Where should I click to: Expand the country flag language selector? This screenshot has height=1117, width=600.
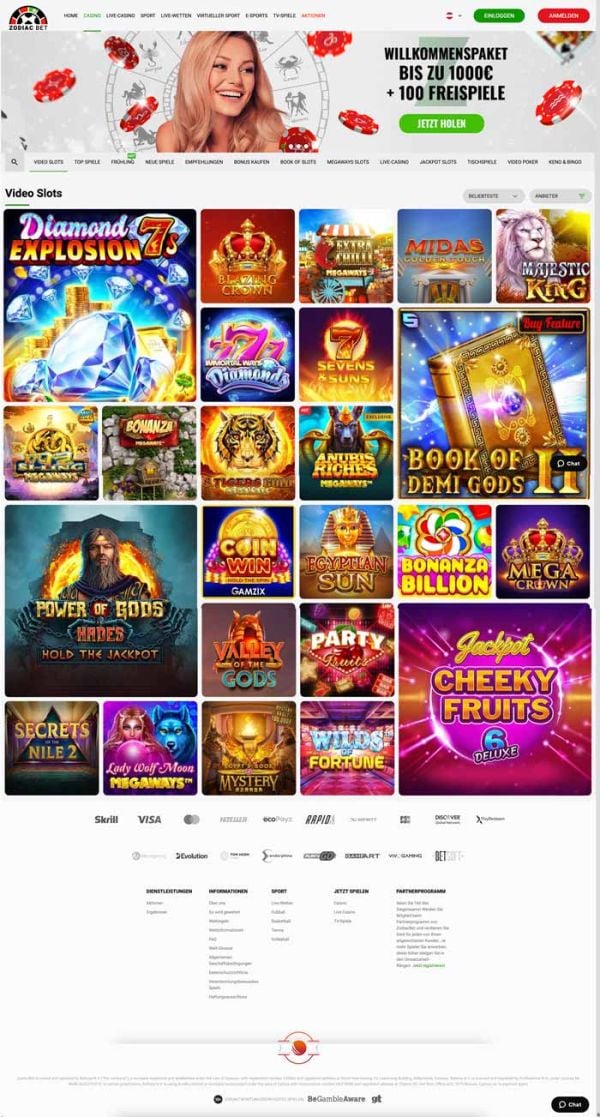tap(453, 16)
